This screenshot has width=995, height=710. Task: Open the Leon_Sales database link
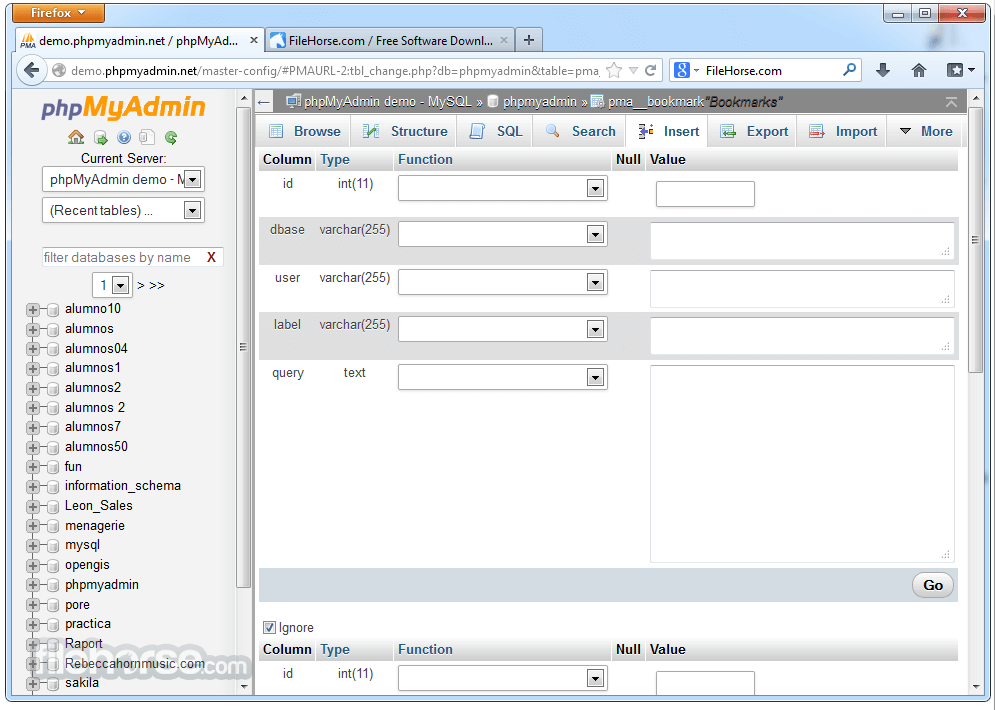pyautogui.click(x=98, y=506)
